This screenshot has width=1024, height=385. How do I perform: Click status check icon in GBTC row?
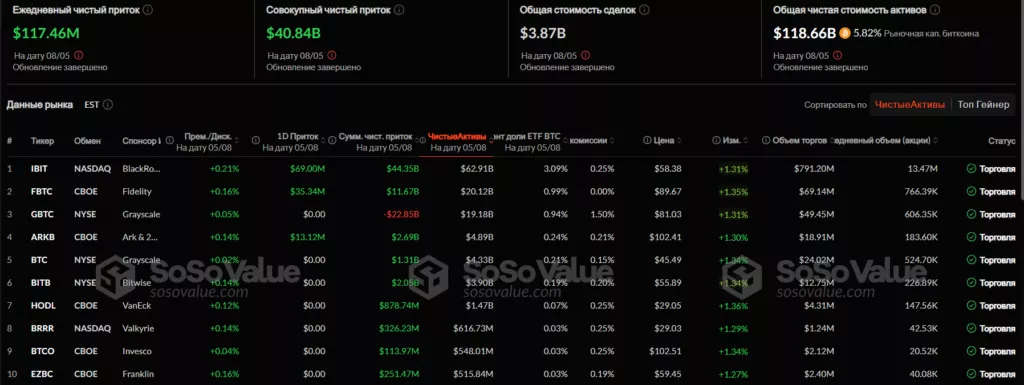971,214
